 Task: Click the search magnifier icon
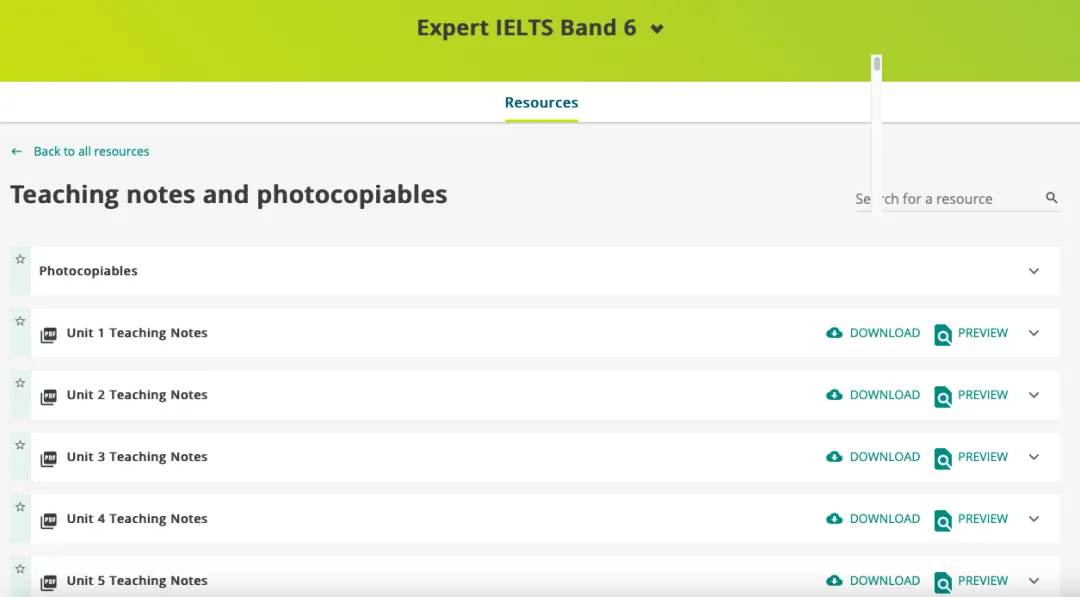click(x=1051, y=198)
